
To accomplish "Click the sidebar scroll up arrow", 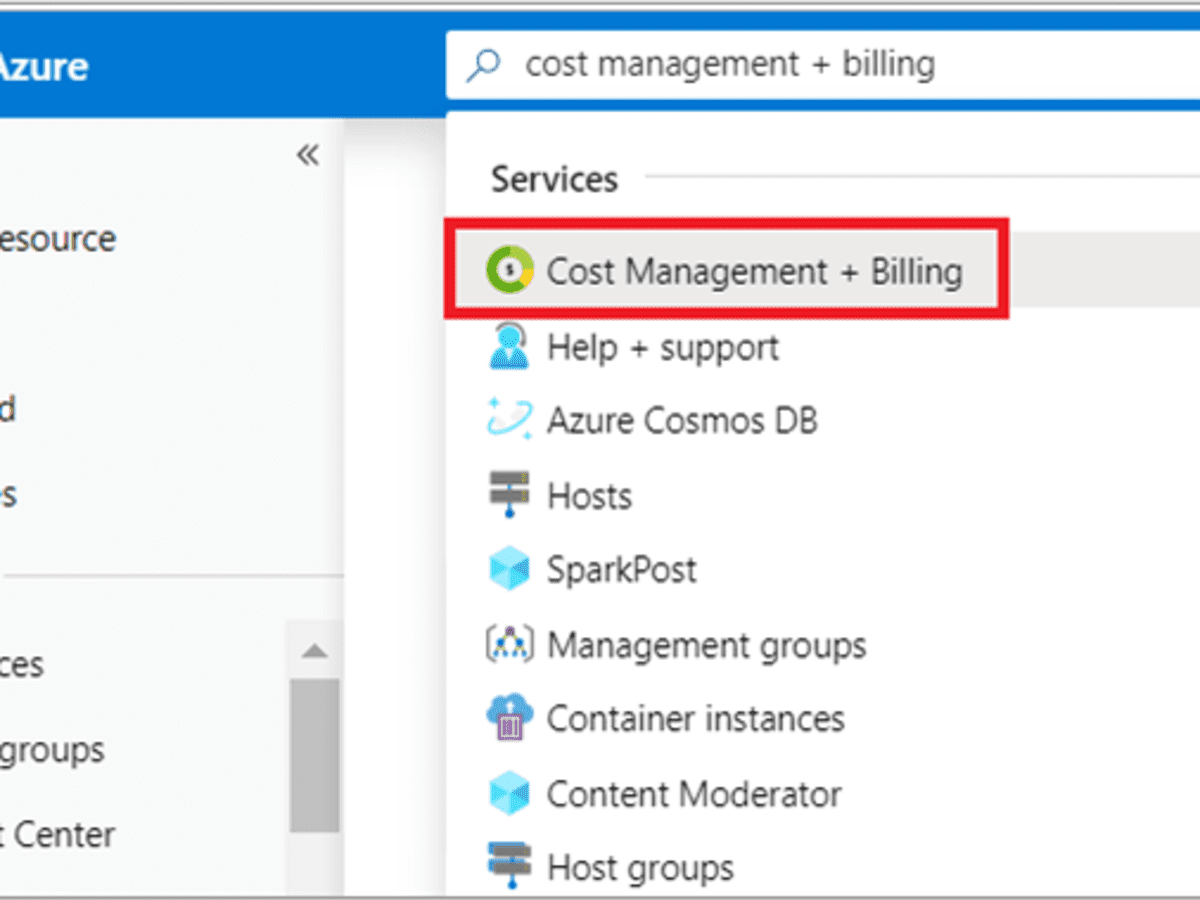I will [315, 651].
